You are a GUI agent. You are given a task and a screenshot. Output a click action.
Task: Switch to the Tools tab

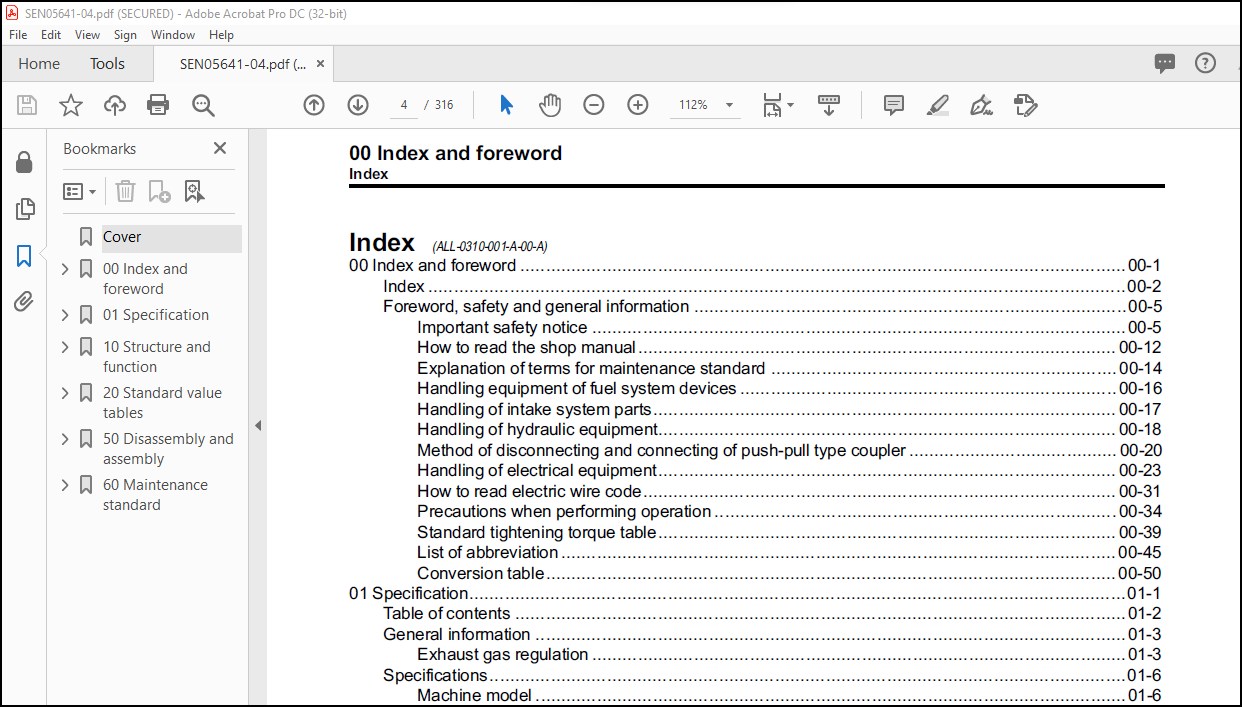coord(107,63)
